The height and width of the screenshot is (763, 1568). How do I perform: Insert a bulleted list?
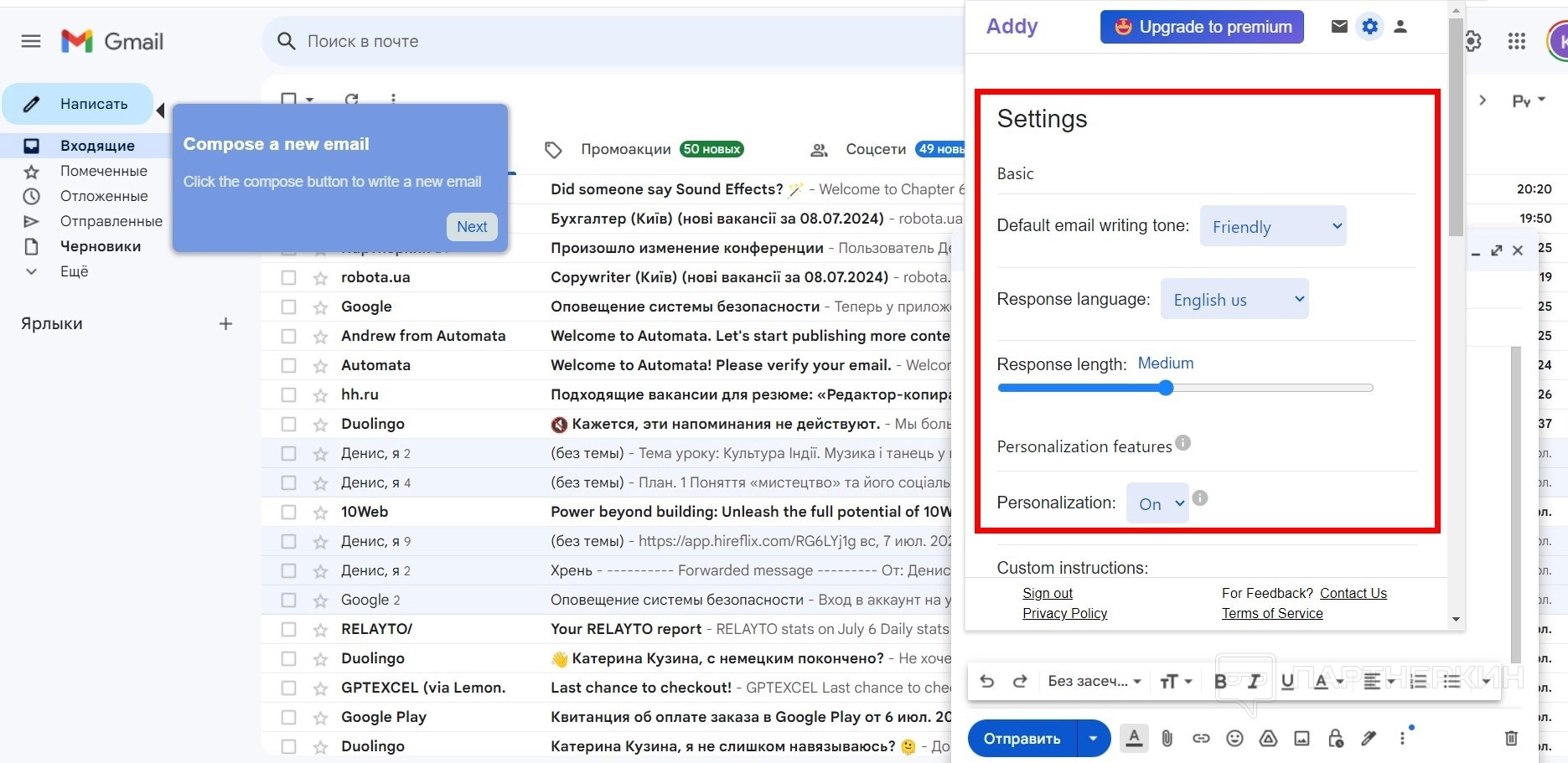[1452, 682]
